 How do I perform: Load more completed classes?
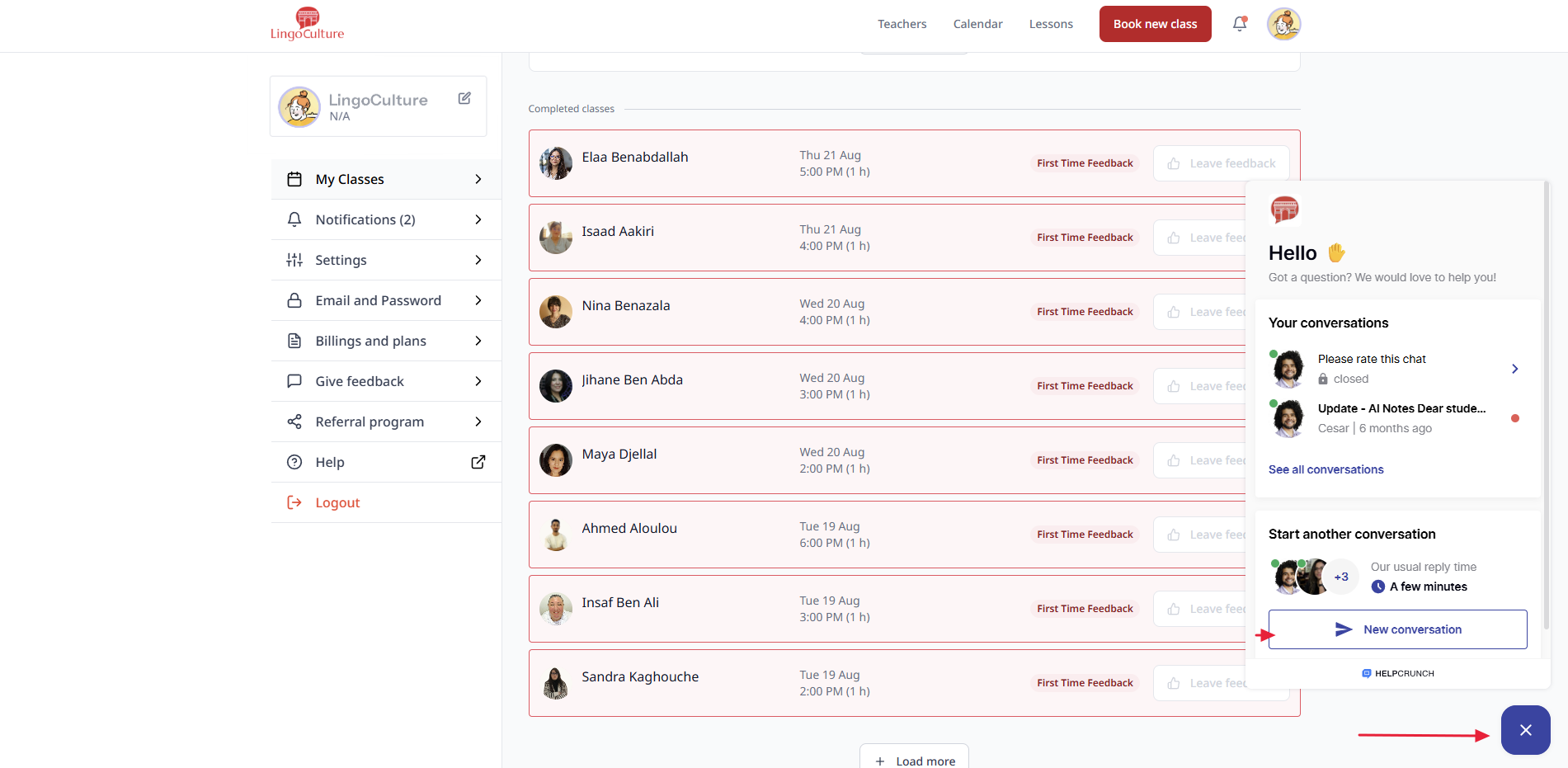tap(914, 760)
